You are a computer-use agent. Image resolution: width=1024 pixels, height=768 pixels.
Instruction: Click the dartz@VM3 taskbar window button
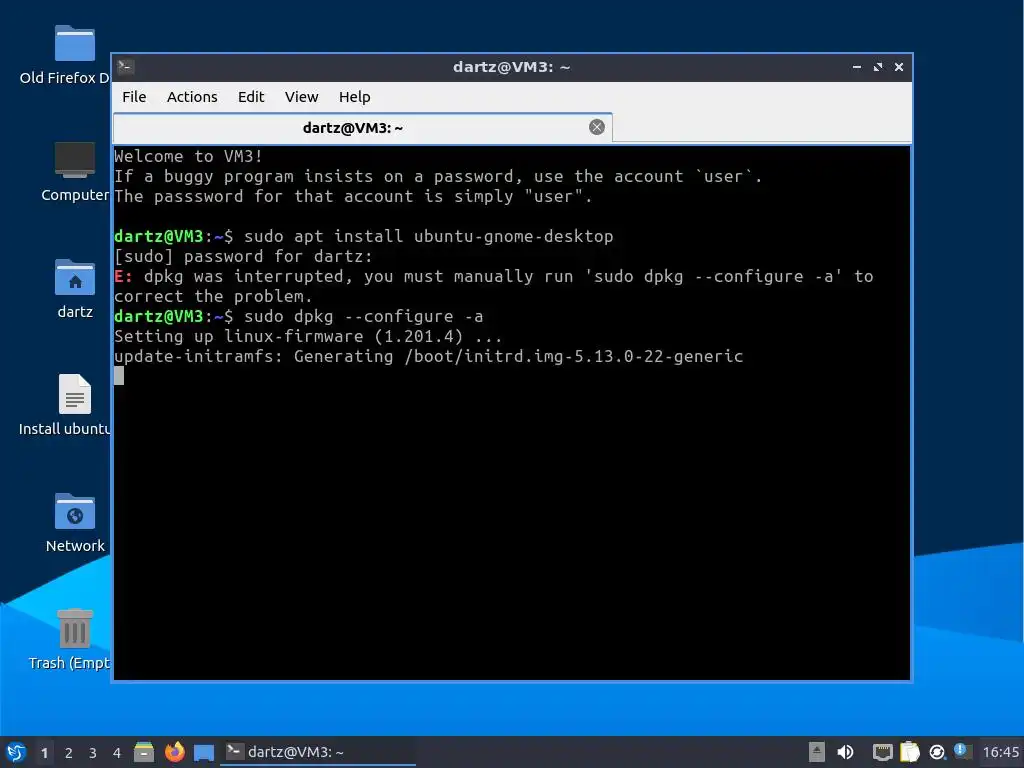pos(318,752)
